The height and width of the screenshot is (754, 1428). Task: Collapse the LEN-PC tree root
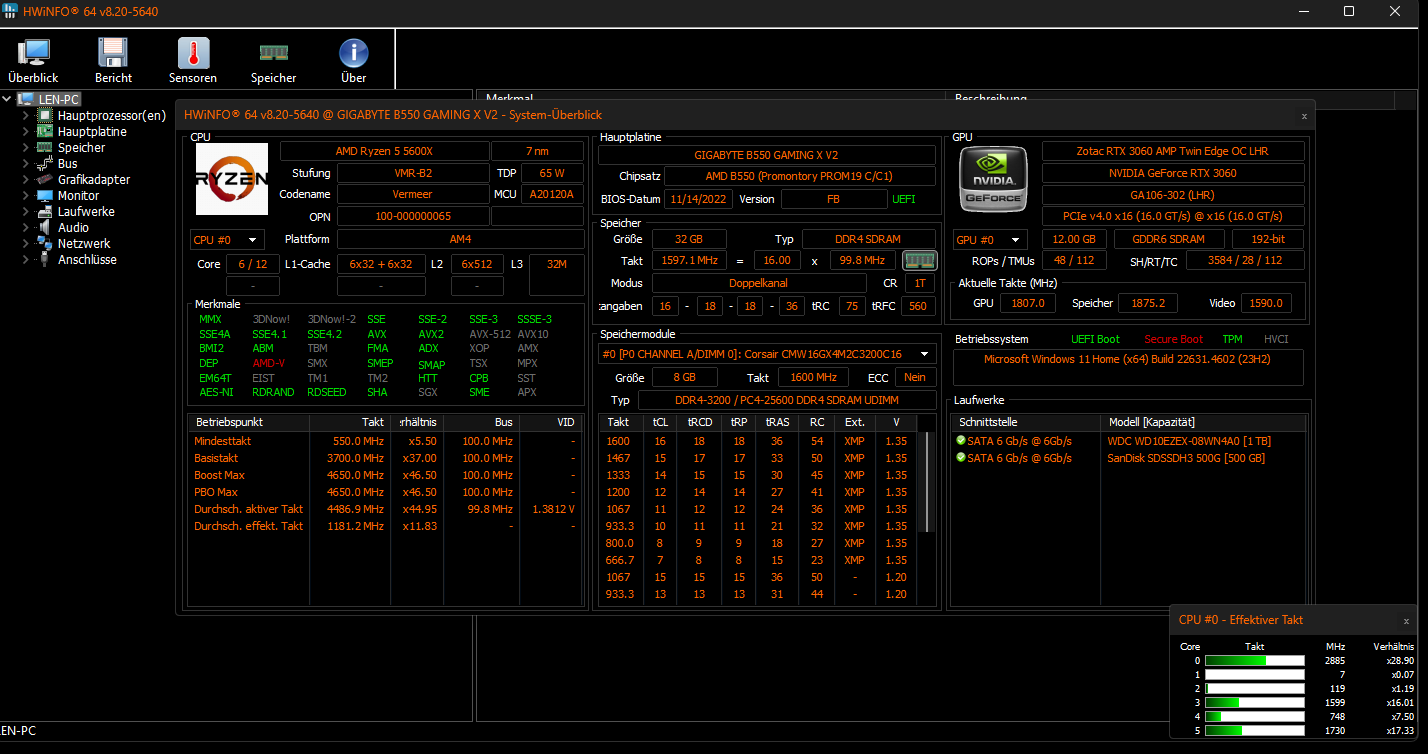click(9, 99)
